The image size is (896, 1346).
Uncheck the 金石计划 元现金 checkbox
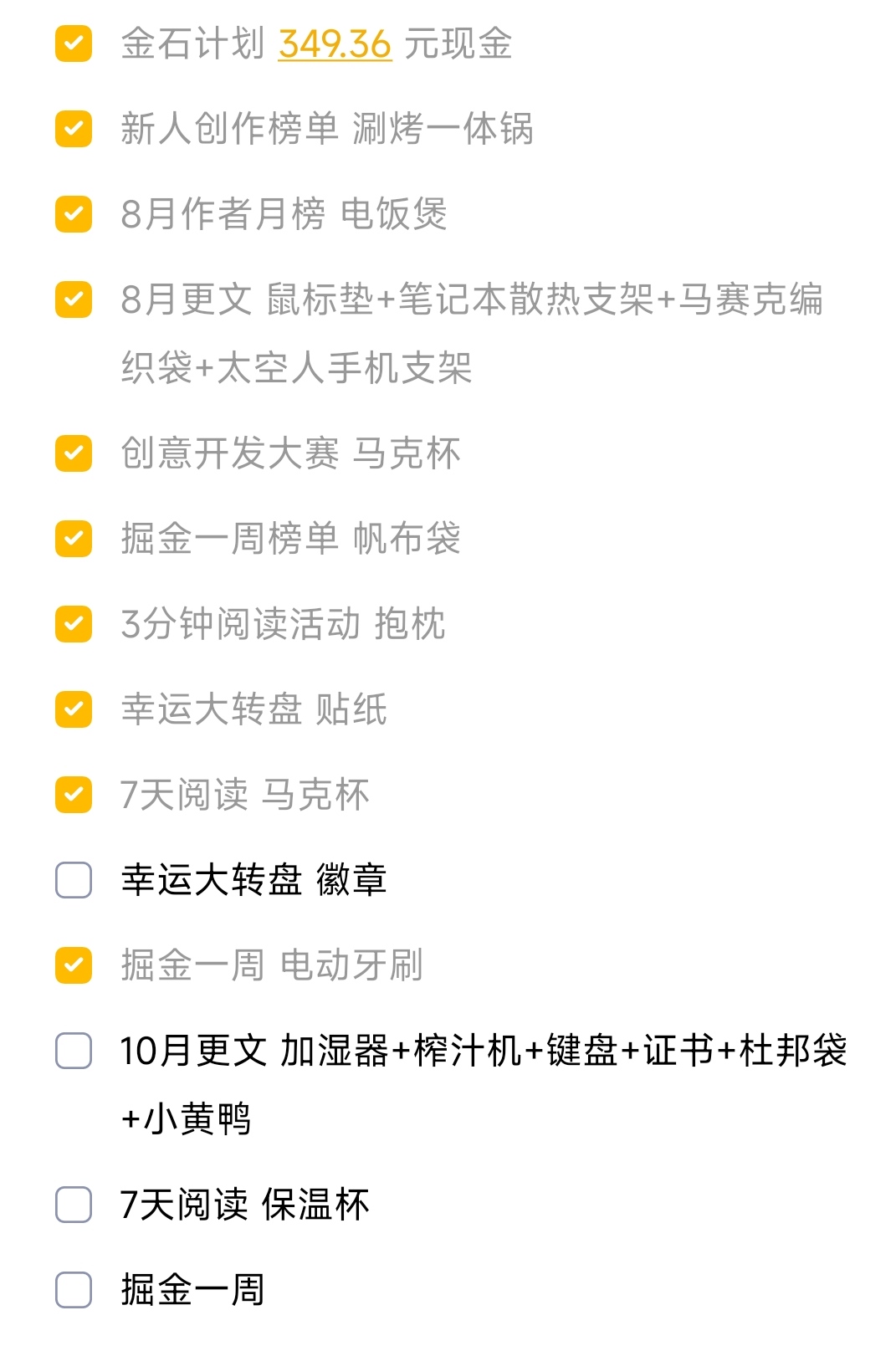(x=74, y=44)
